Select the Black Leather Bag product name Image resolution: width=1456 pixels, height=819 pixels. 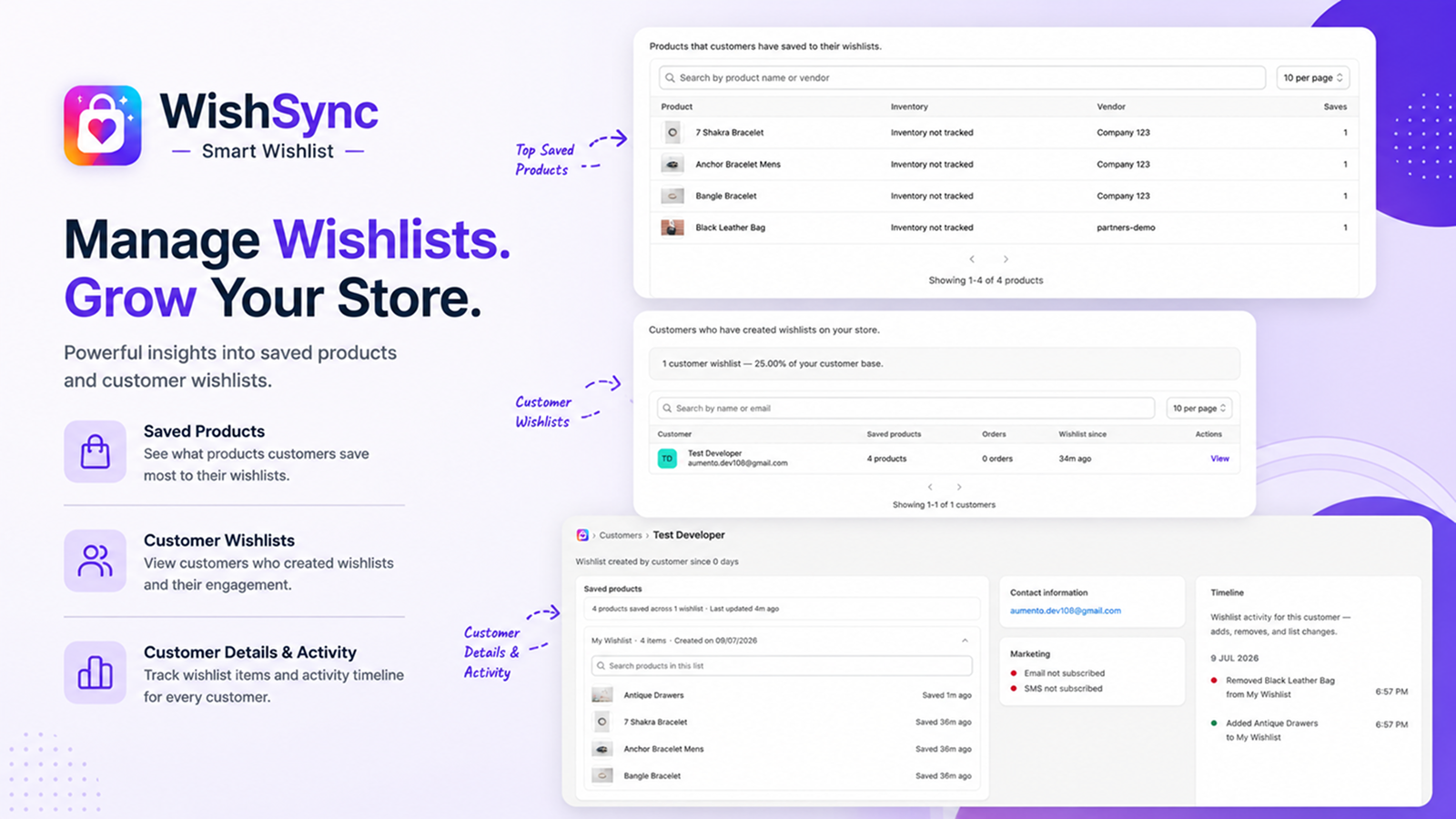pos(731,227)
